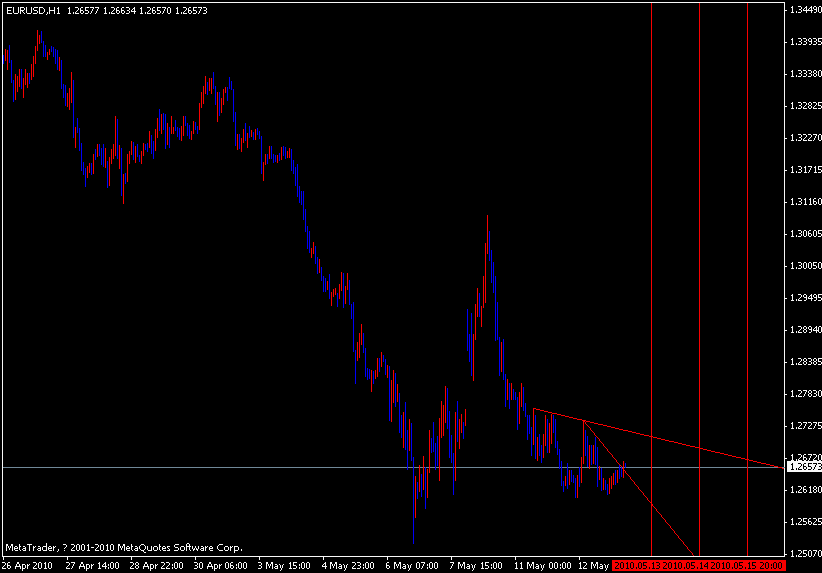Click time axis label 6 May 07:00
Screen dimensions: 822x573
pos(412,566)
